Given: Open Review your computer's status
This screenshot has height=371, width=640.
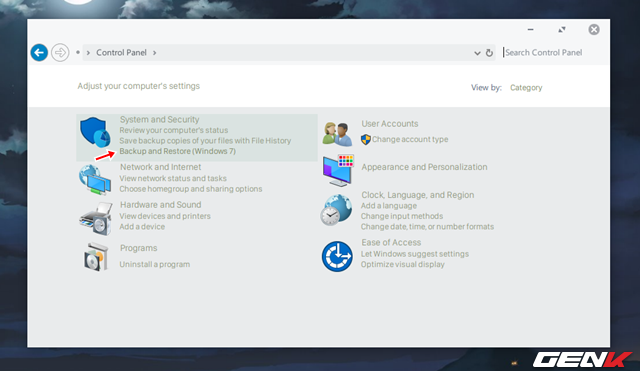Looking at the screenshot, I should tap(173, 130).
